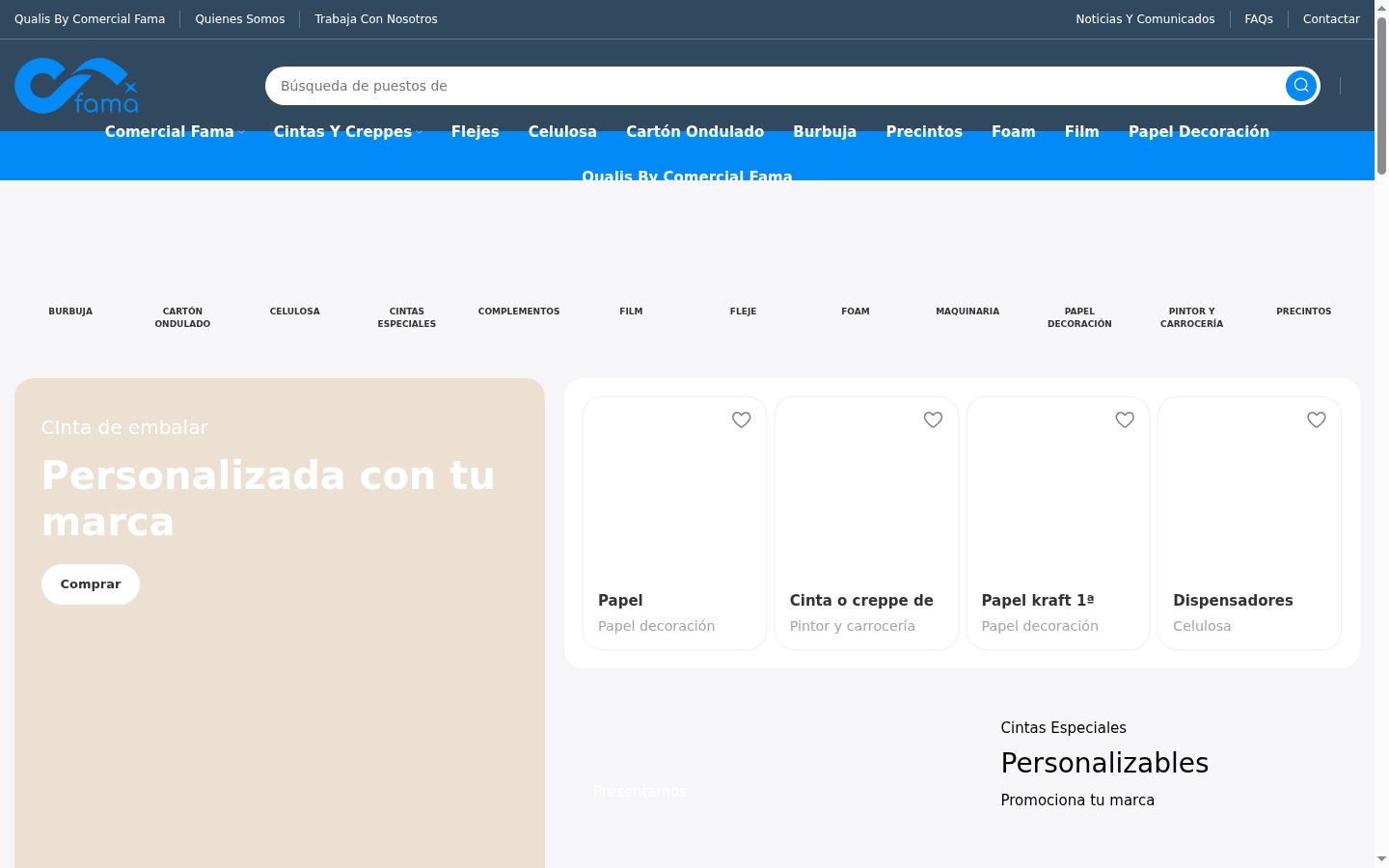Expand the Cintas Y Creppes dropdown chevron
Screen dimensions: 1389x868
pos(419,132)
